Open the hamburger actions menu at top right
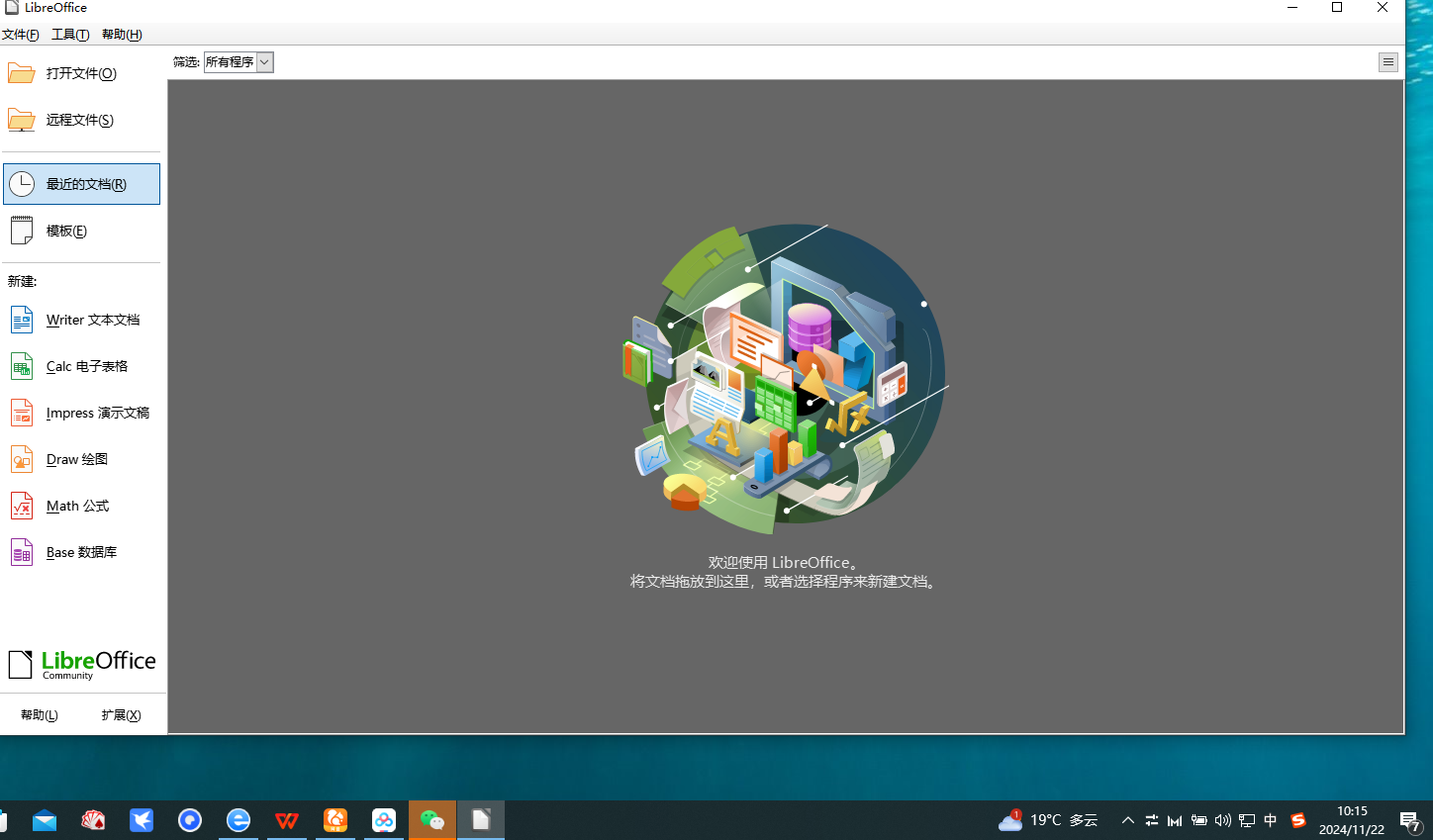Image resolution: width=1433 pixels, height=840 pixels. [x=1388, y=62]
